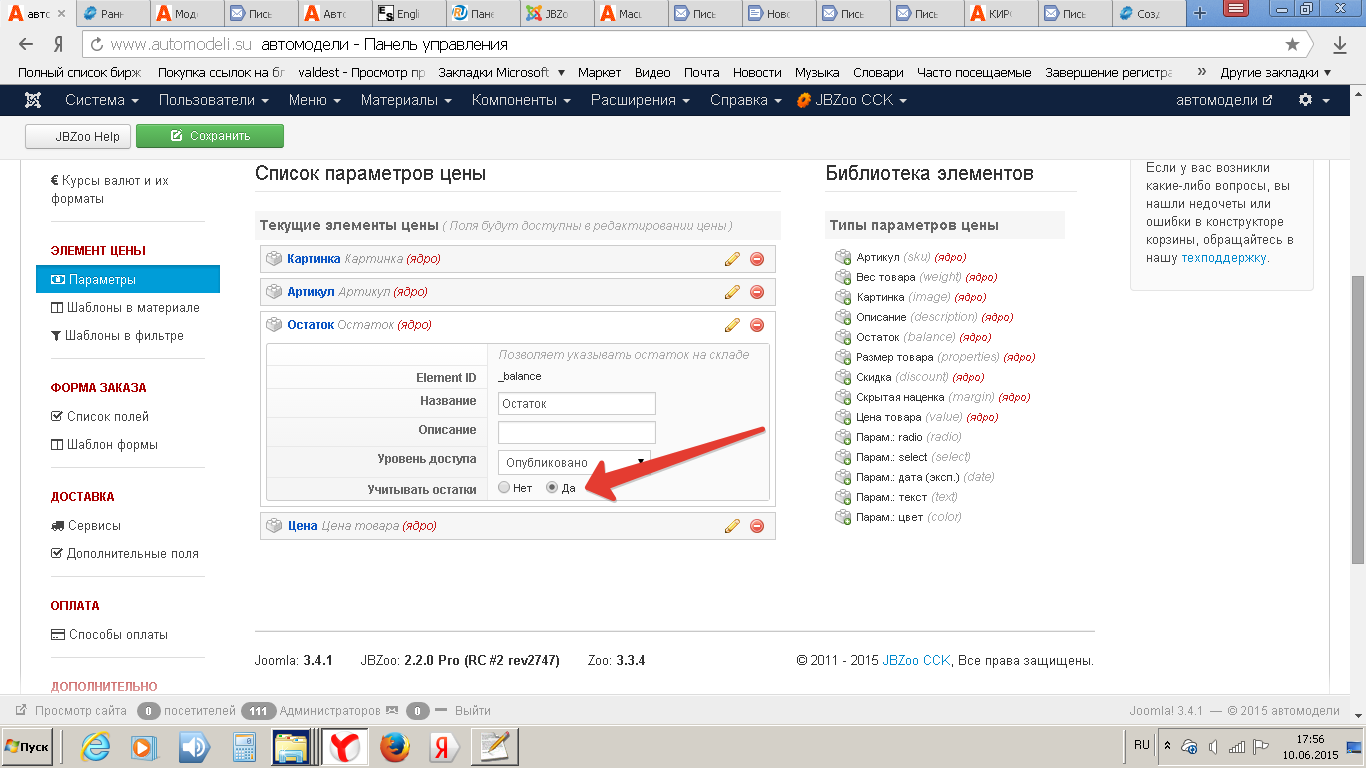The image size is (1366, 768).
Task: Bookmark page with the star icon
Action: pos(1292,44)
